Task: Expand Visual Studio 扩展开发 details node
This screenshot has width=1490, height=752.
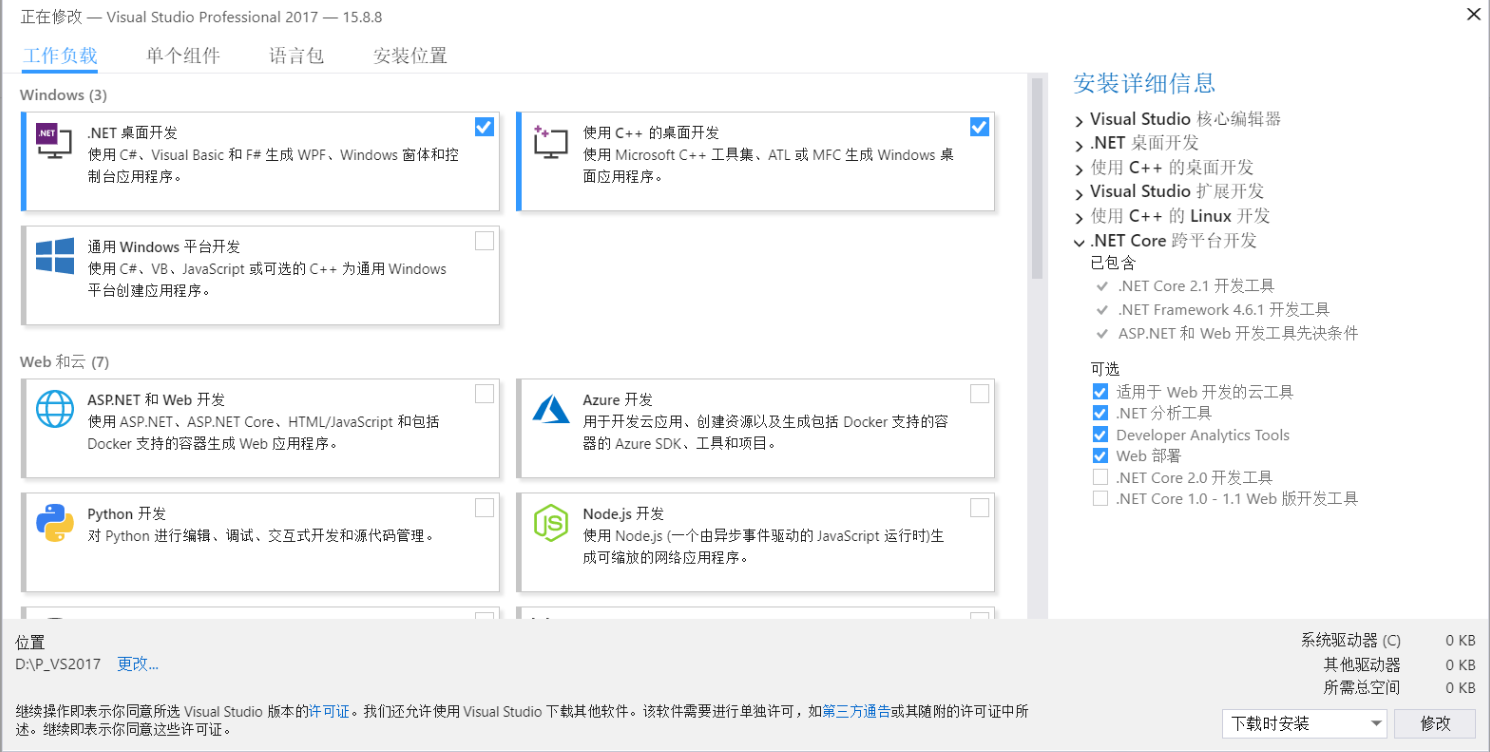Action: (1079, 193)
